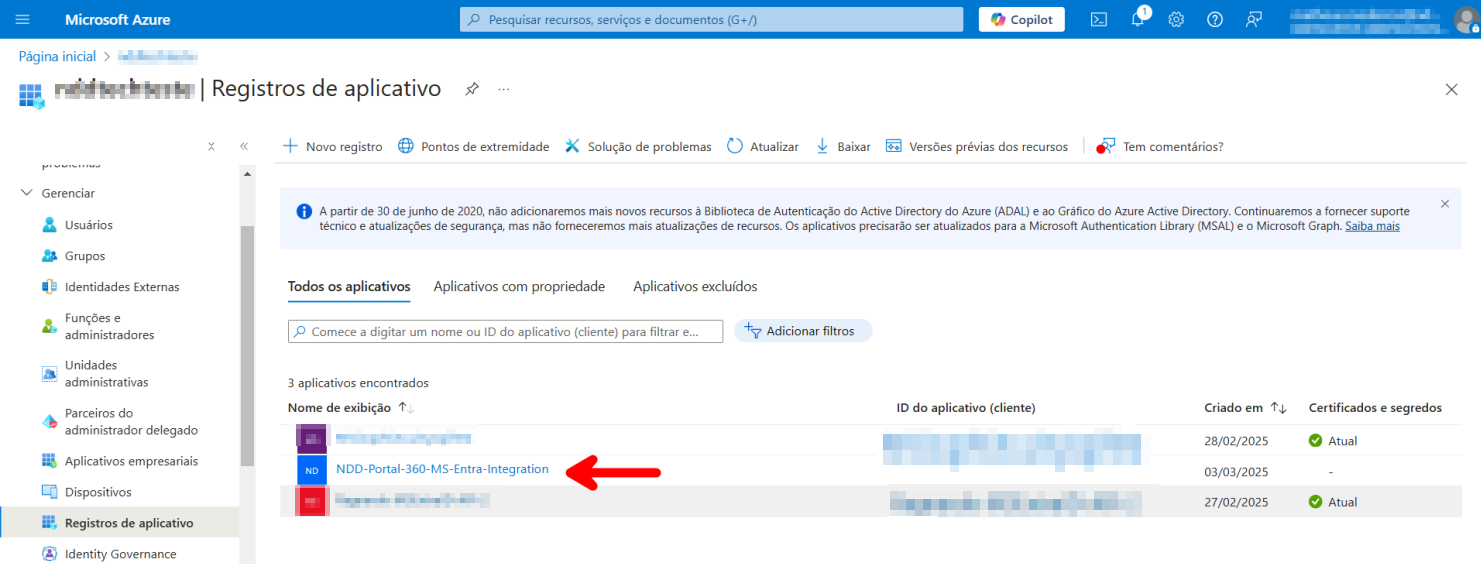Screen dimensions: 1482x564
Task: Click Atualizar to refresh the list
Action: pos(762,146)
